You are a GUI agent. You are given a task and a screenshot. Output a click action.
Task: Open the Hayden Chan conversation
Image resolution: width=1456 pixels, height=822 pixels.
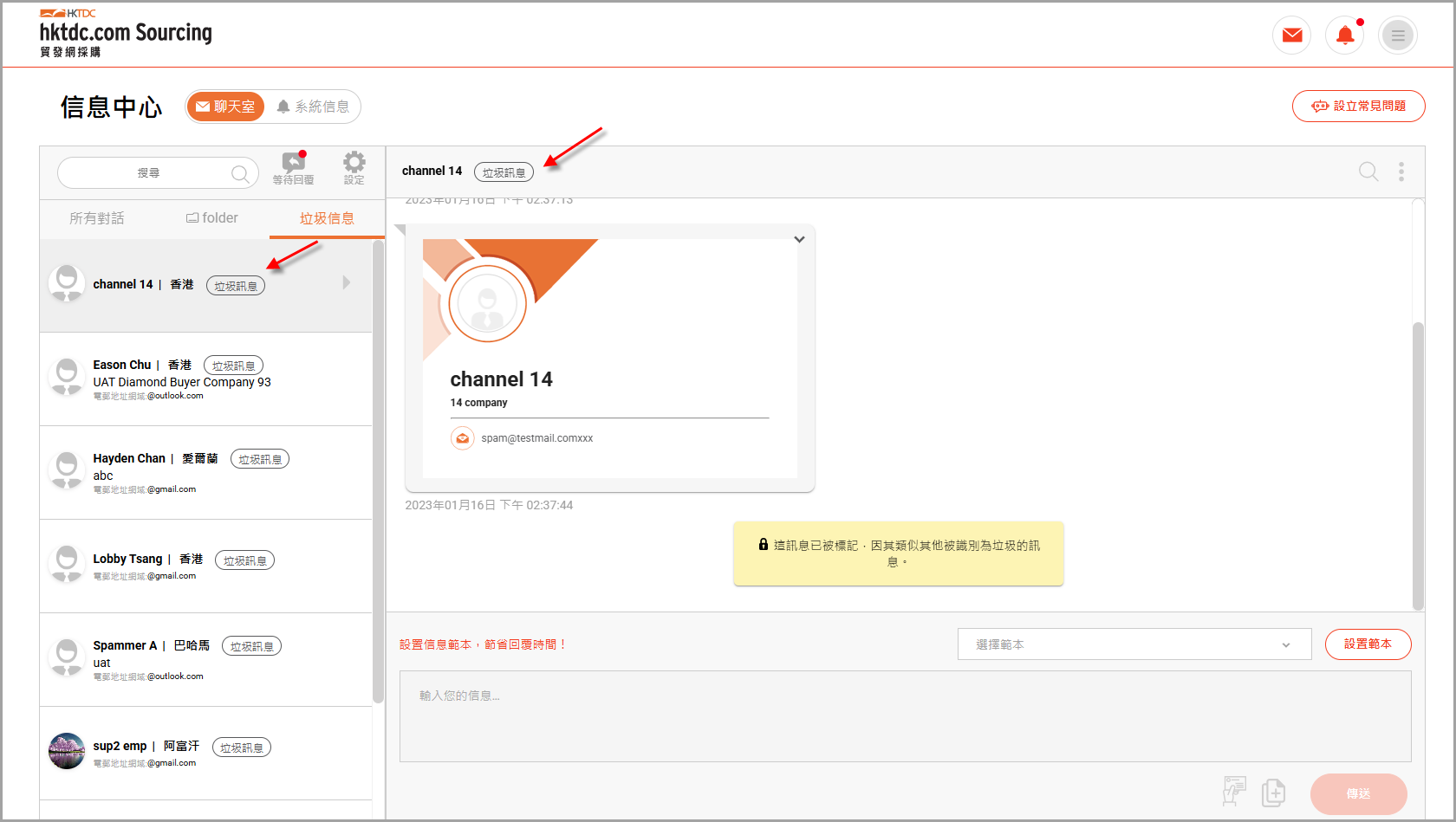(x=206, y=472)
